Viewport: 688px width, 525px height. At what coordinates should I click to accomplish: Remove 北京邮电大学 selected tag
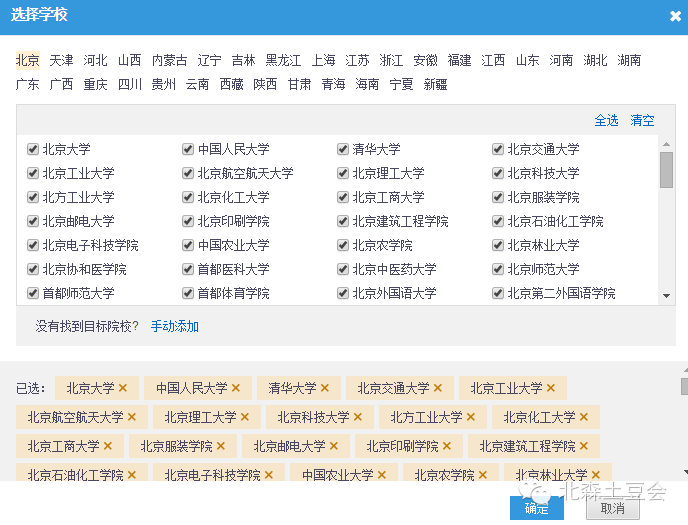tap(333, 446)
